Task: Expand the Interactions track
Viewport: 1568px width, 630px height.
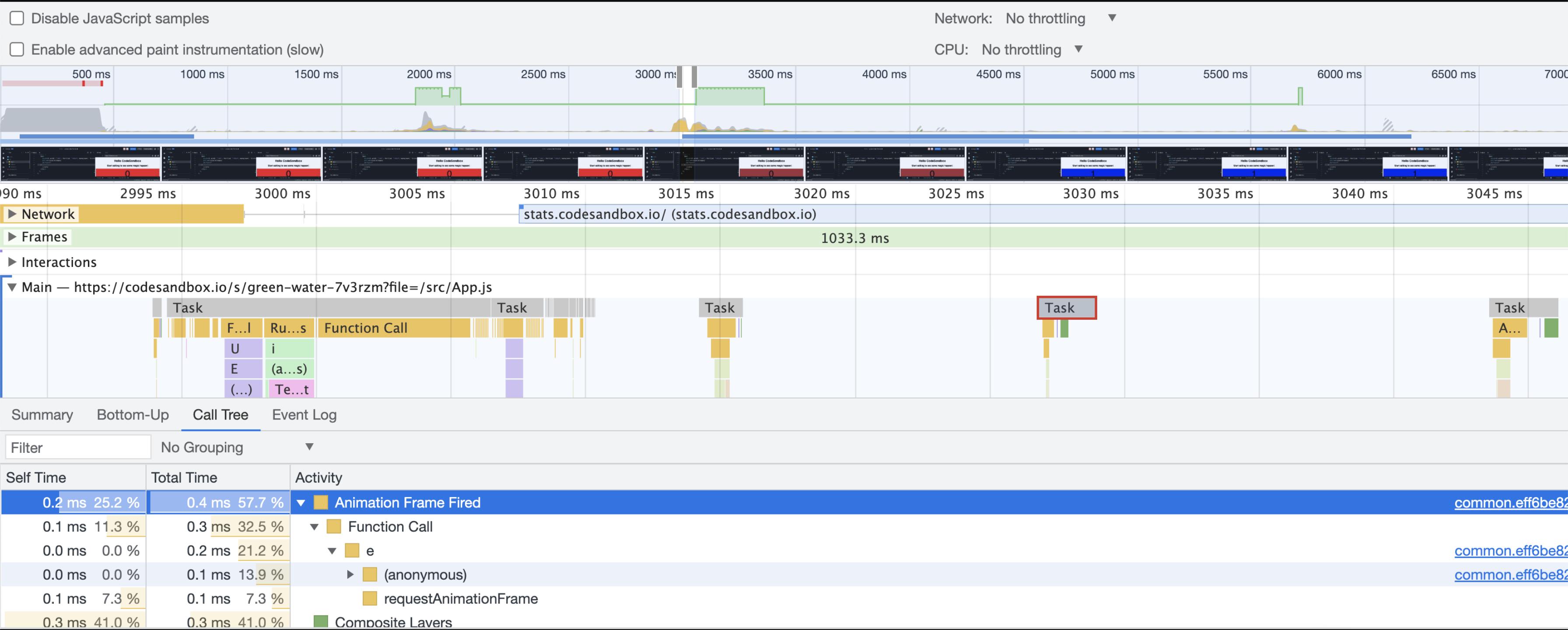Action: pyautogui.click(x=11, y=262)
